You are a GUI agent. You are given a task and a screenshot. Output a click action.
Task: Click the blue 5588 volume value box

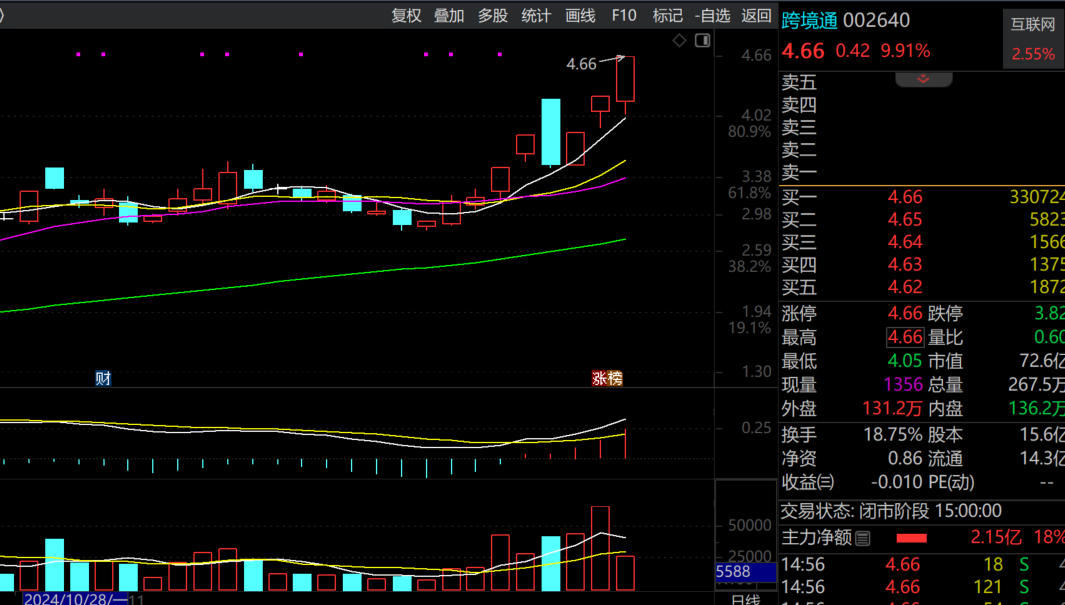click(x=745, y=572)
